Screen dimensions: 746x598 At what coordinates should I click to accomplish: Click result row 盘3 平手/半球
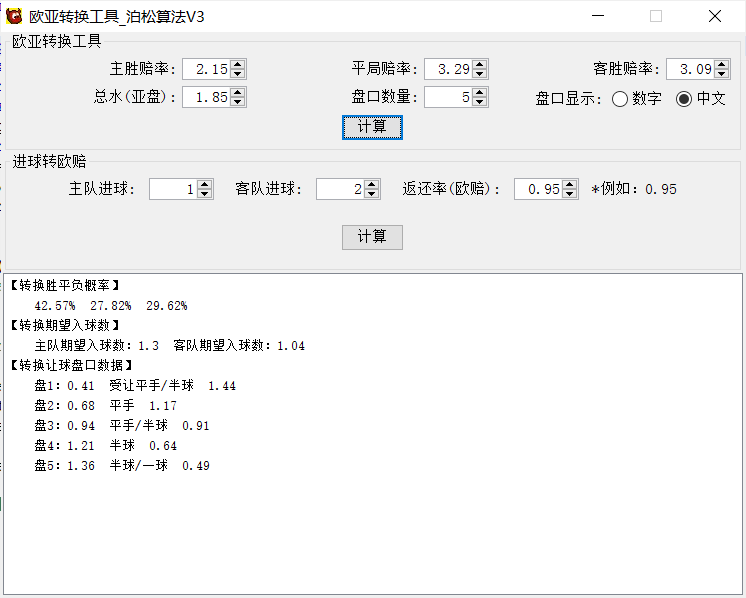122,425
